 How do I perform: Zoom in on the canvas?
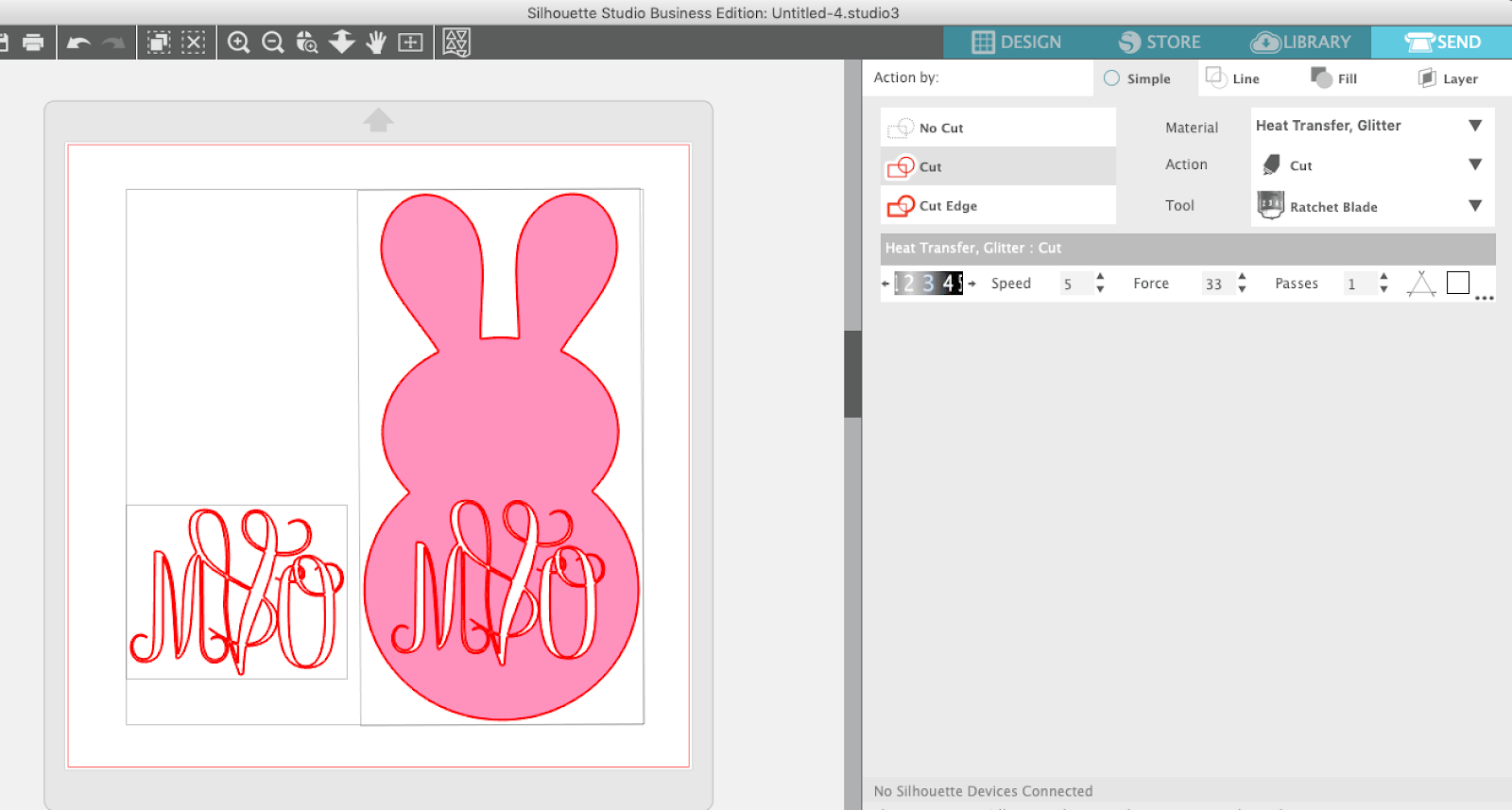pos(238,43)
